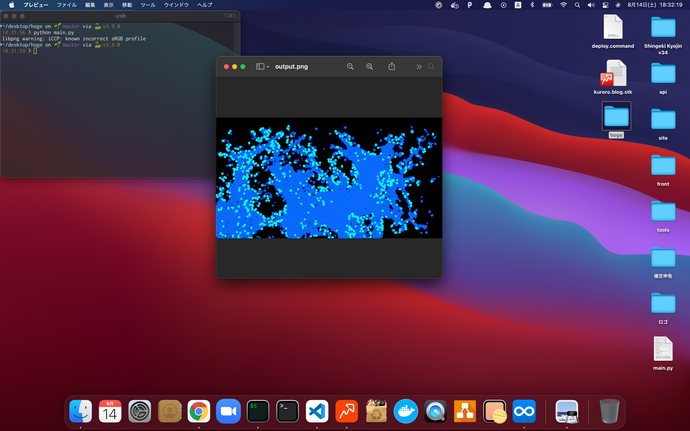690x431 pixels.
Task: Open the ファイル menu
Action: click(x=66, y=5)
